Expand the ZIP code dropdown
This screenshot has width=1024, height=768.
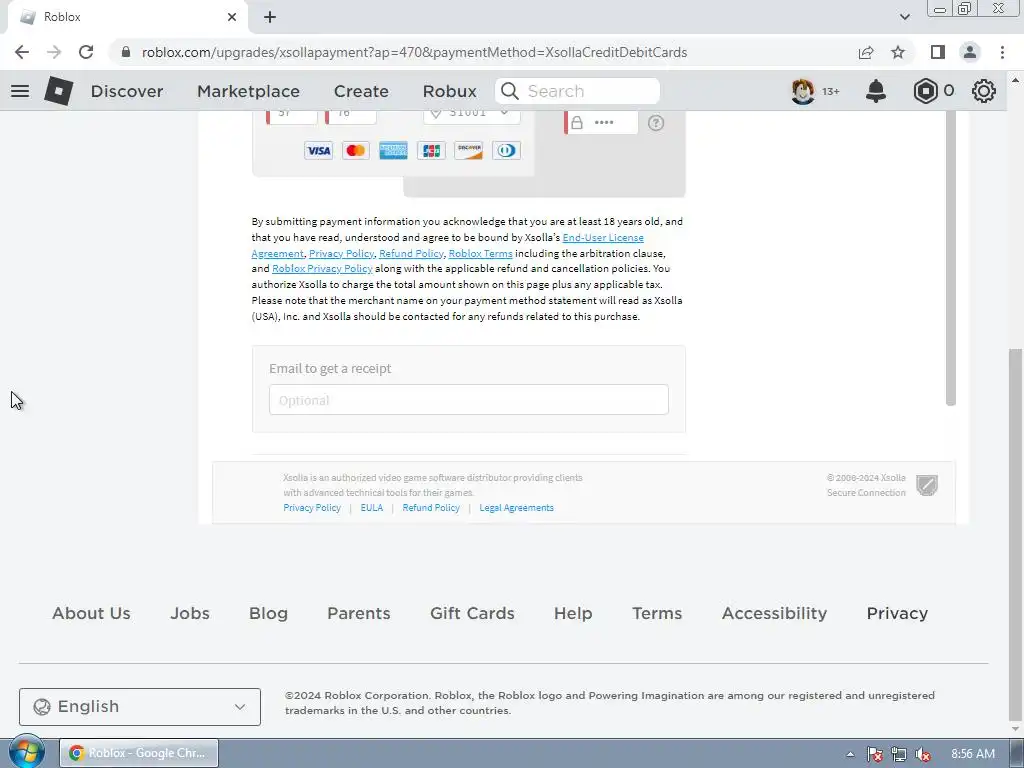[472, 115]
